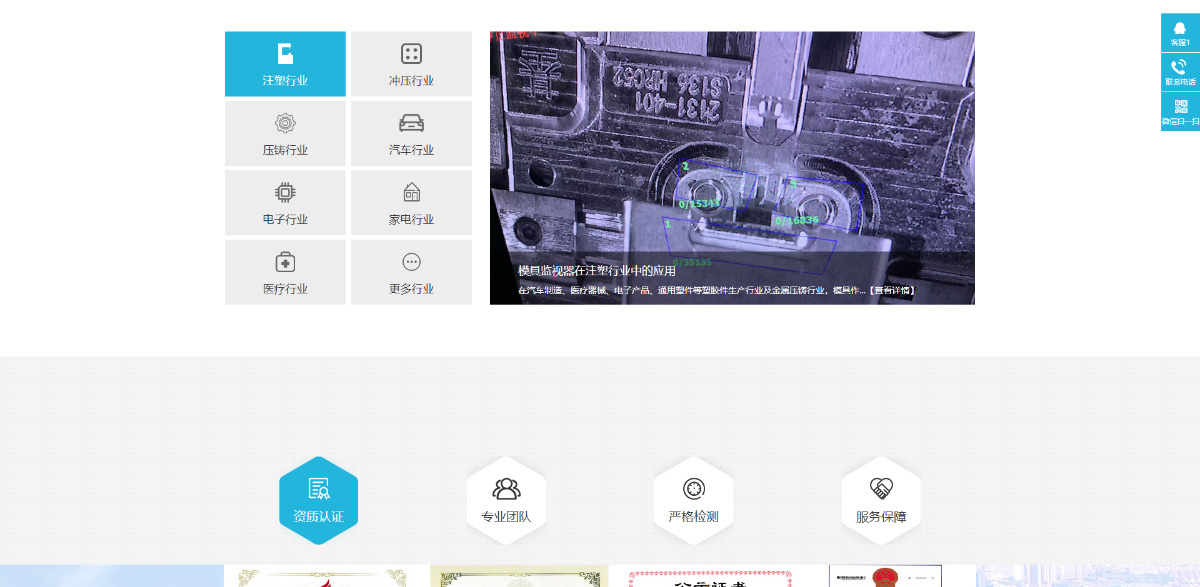Click the 客服1 QQ customer service icon
The image size is (1200, 587).
coord(1180,31)
